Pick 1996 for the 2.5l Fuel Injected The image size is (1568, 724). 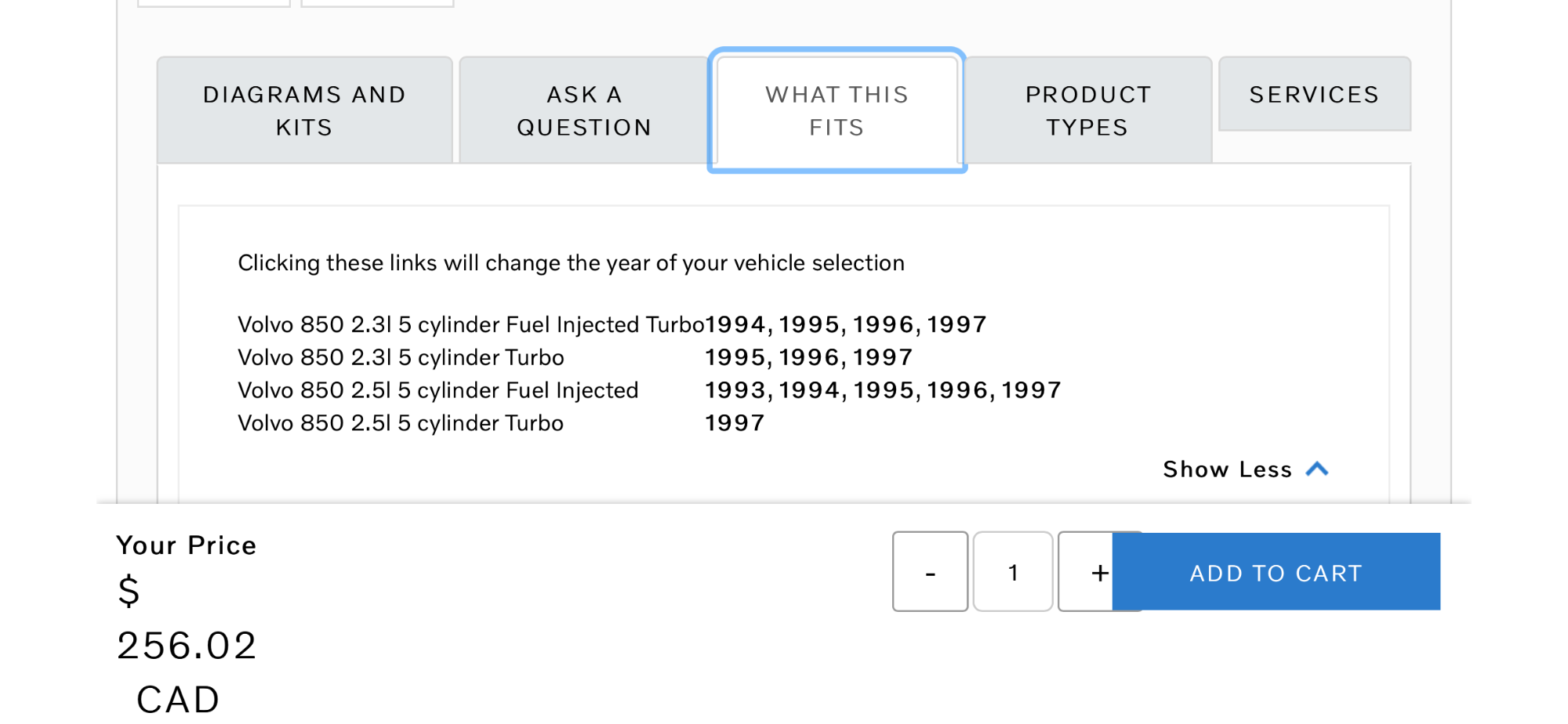click(x=957, y=390)
